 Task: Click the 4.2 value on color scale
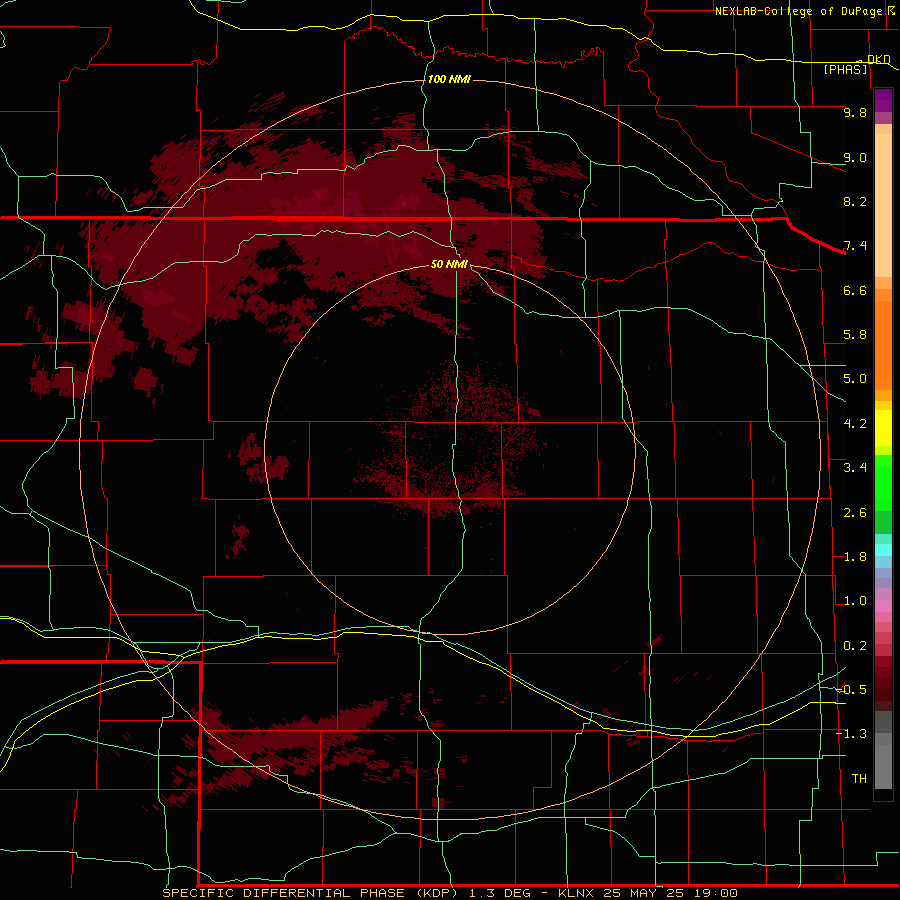(855, 424)
